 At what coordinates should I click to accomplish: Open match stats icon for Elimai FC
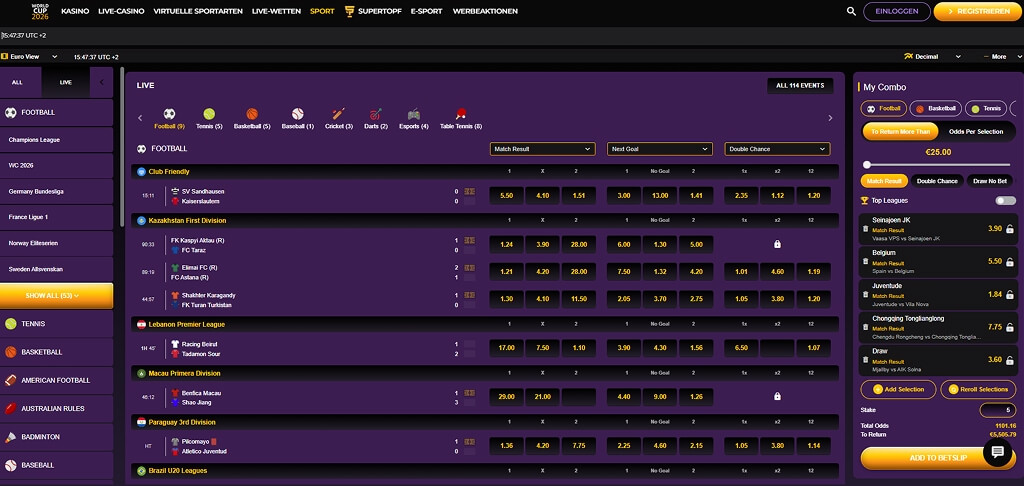(470, 267)
